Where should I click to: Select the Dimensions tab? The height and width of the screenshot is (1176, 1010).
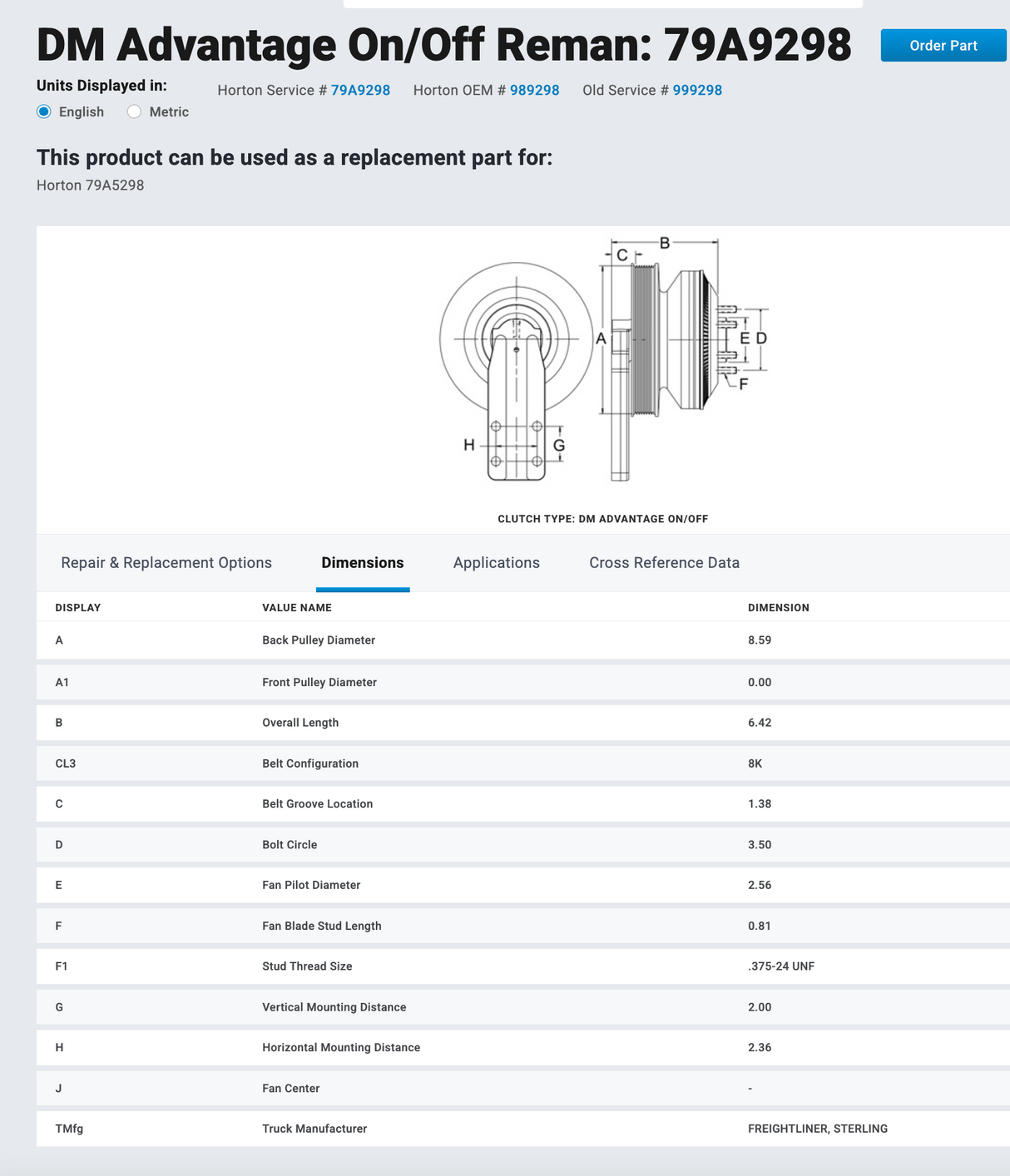coord(363,563)
